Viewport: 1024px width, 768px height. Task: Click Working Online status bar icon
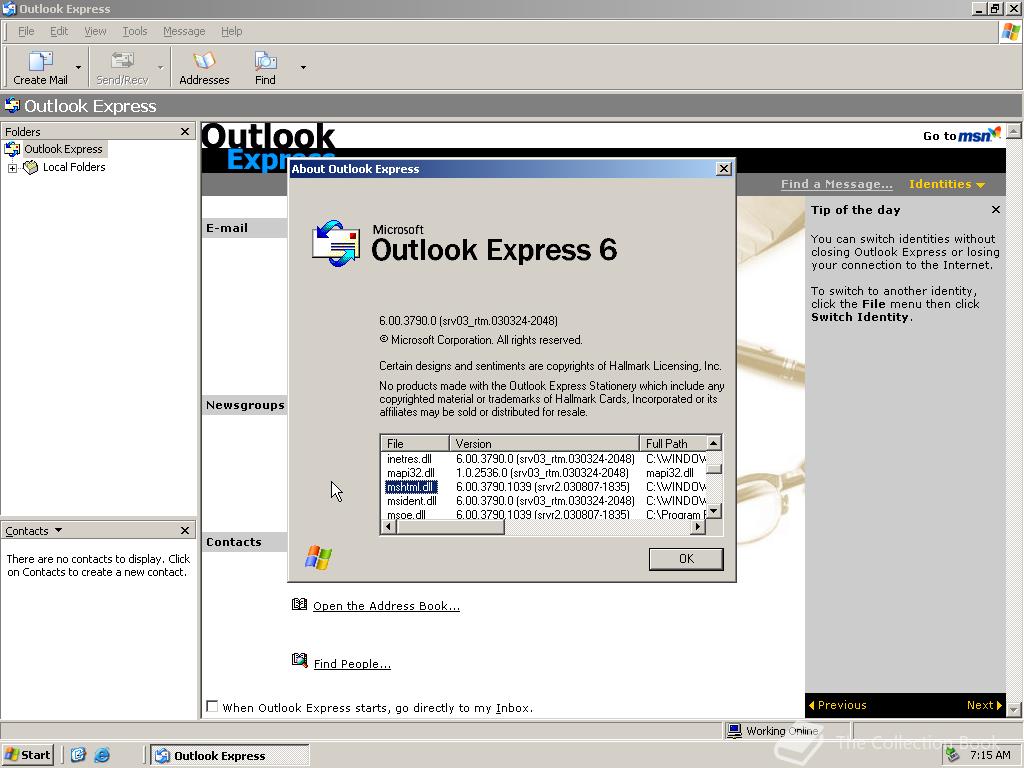click(734, 731)
